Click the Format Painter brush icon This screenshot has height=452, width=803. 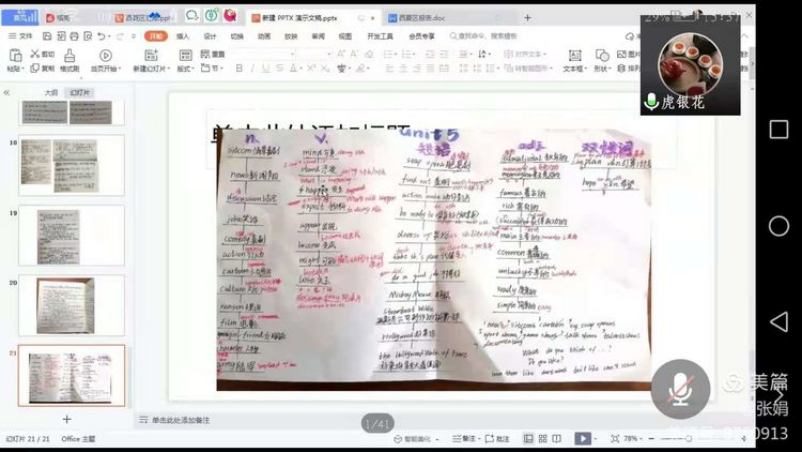pos(69,57)
